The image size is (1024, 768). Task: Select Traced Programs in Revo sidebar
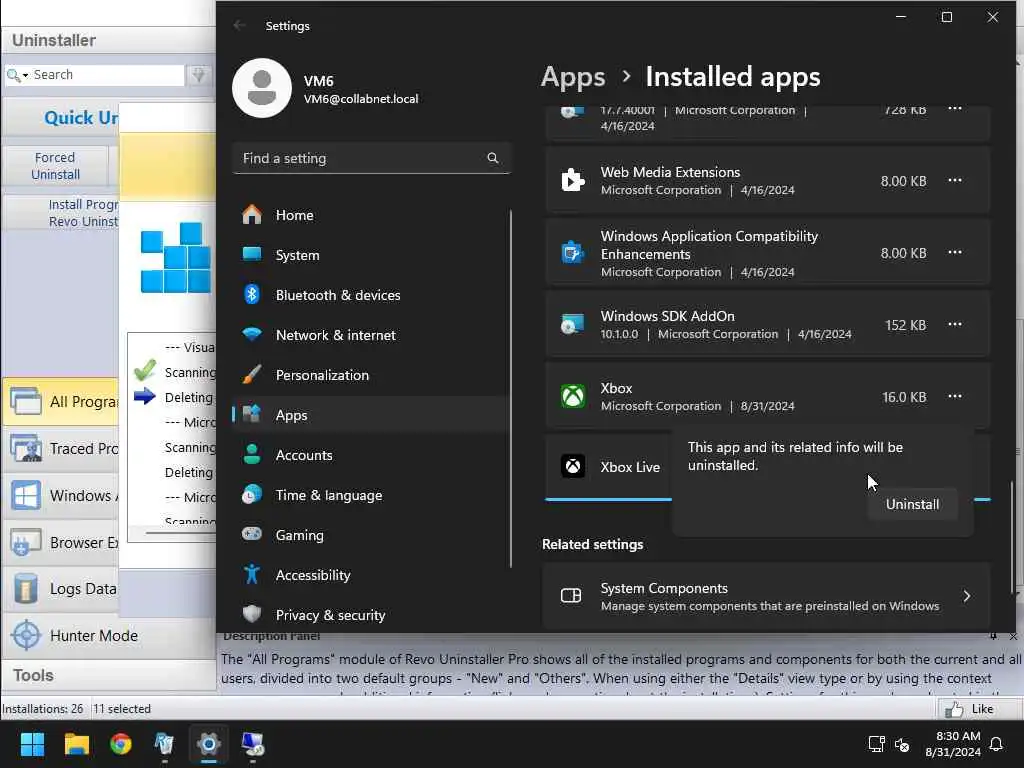(61, 449)
